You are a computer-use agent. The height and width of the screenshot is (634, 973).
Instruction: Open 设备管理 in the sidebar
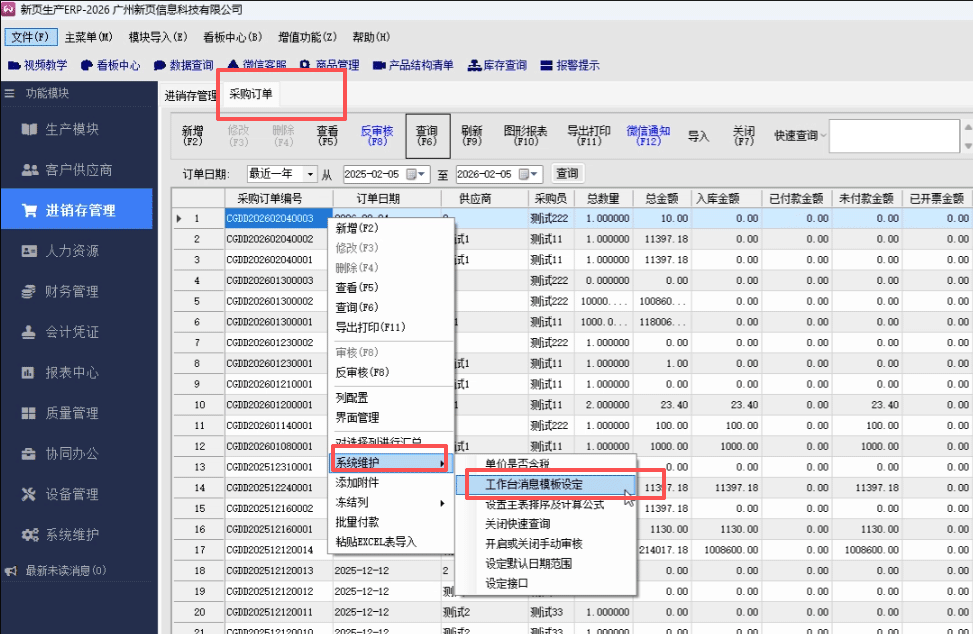click(x=72, y=494)
